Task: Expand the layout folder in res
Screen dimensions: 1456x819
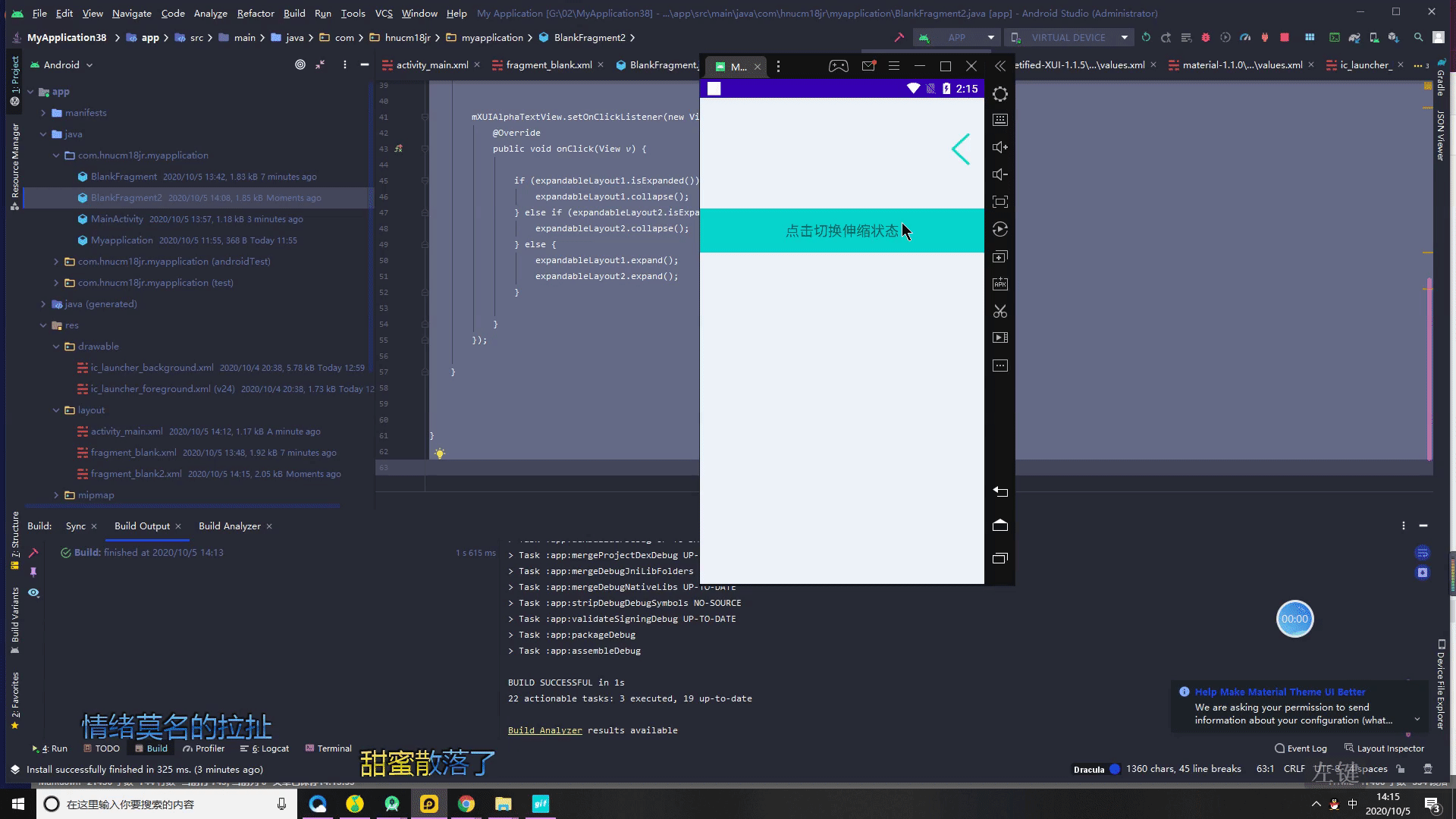Action: point(70,410)
